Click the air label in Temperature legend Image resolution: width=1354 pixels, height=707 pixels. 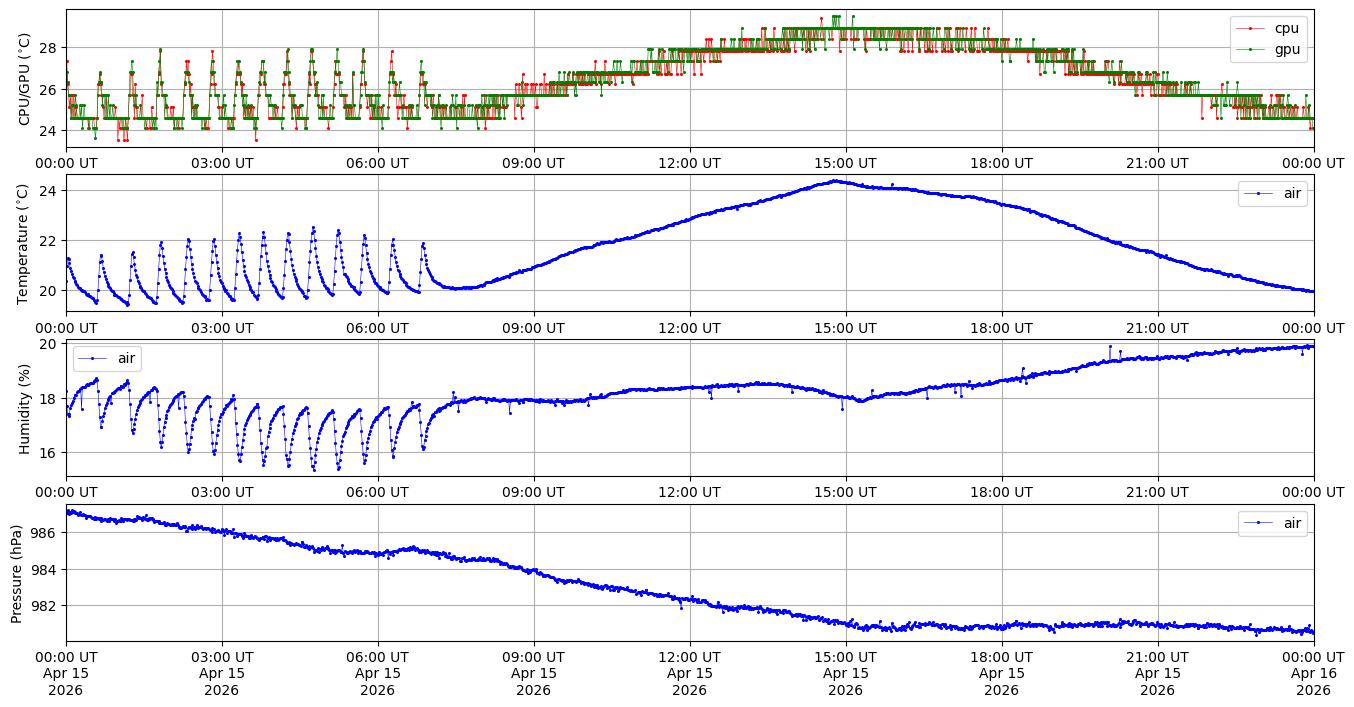[x=1293, y=194]
